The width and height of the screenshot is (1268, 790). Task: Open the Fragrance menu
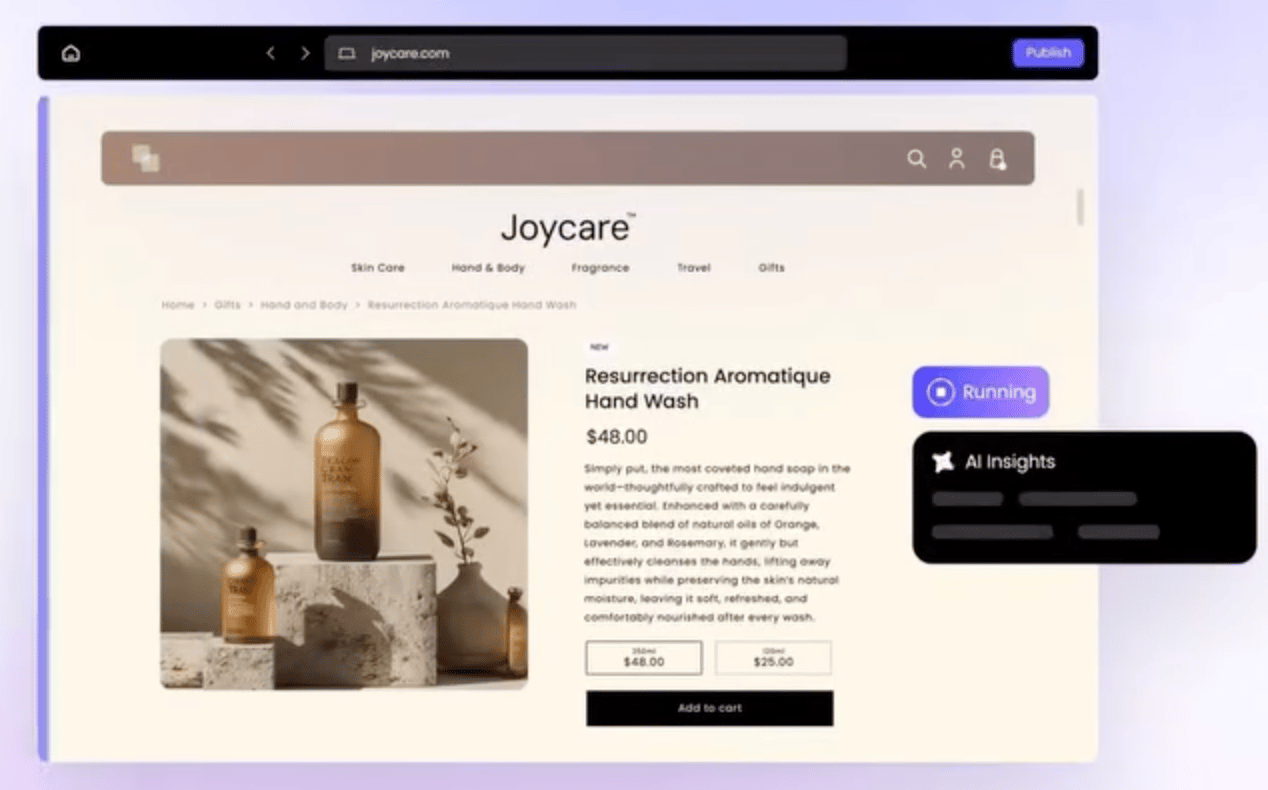click(x=600, y=268)
